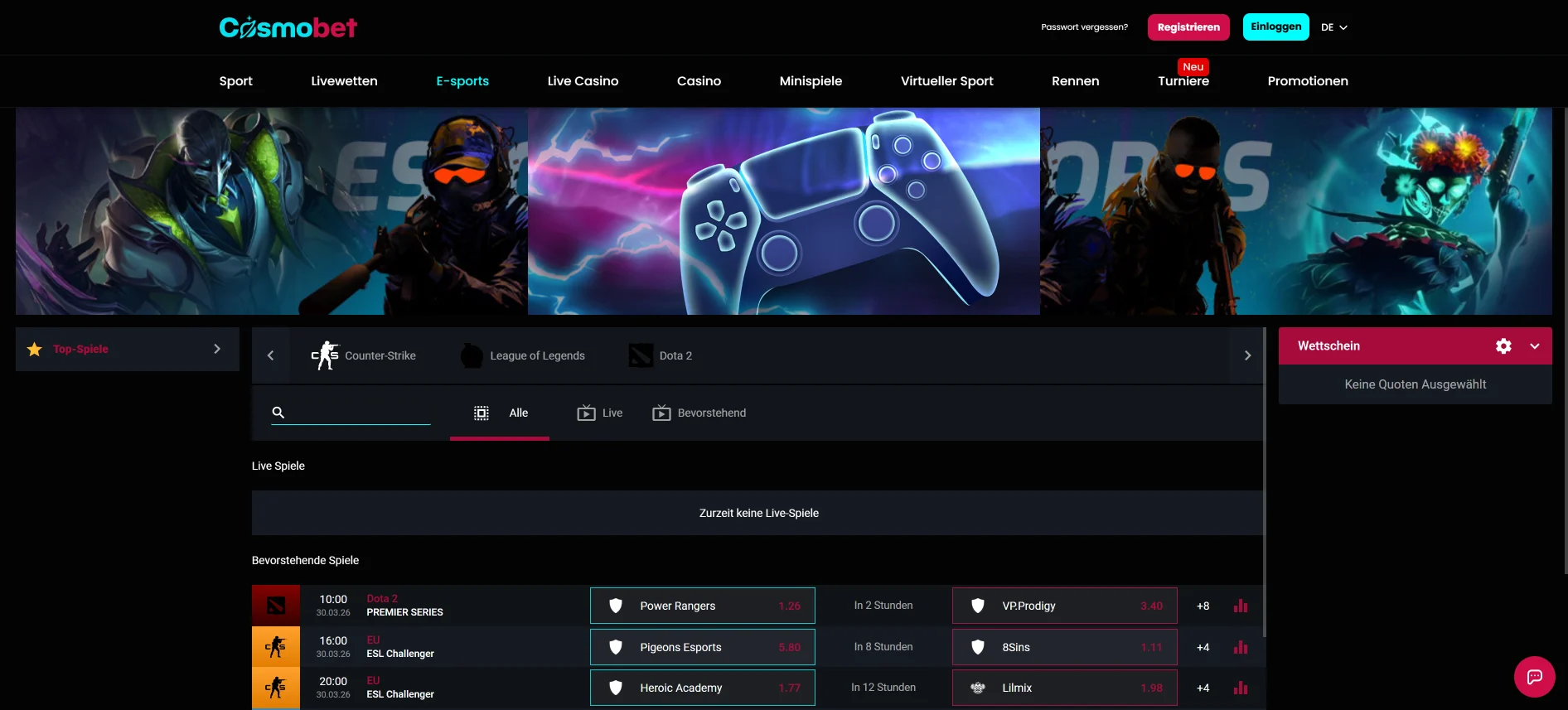Bet on VP.Prodigy at 3.40
Viewport: 1568px width, 710px height.
(1065, 606)
